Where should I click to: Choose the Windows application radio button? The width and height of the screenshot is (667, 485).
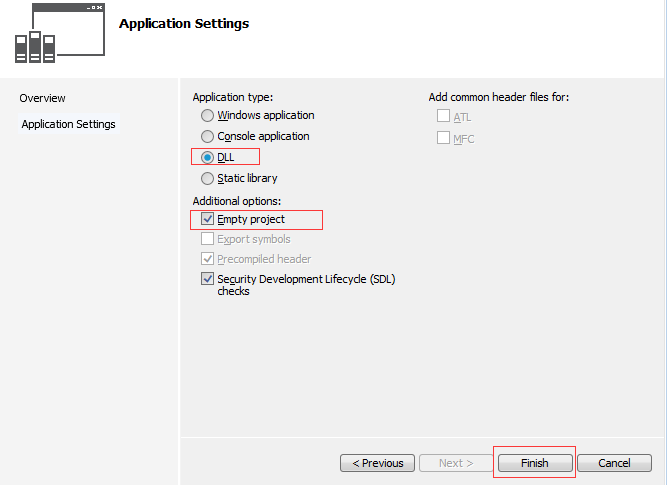pos(208,116)
